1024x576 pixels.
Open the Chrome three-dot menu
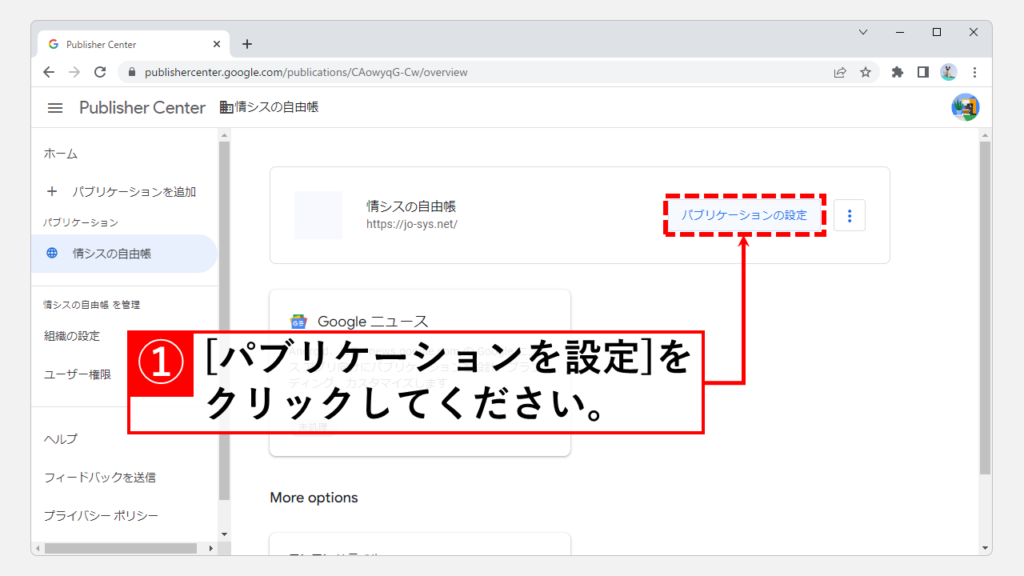(x=974, y=72)
